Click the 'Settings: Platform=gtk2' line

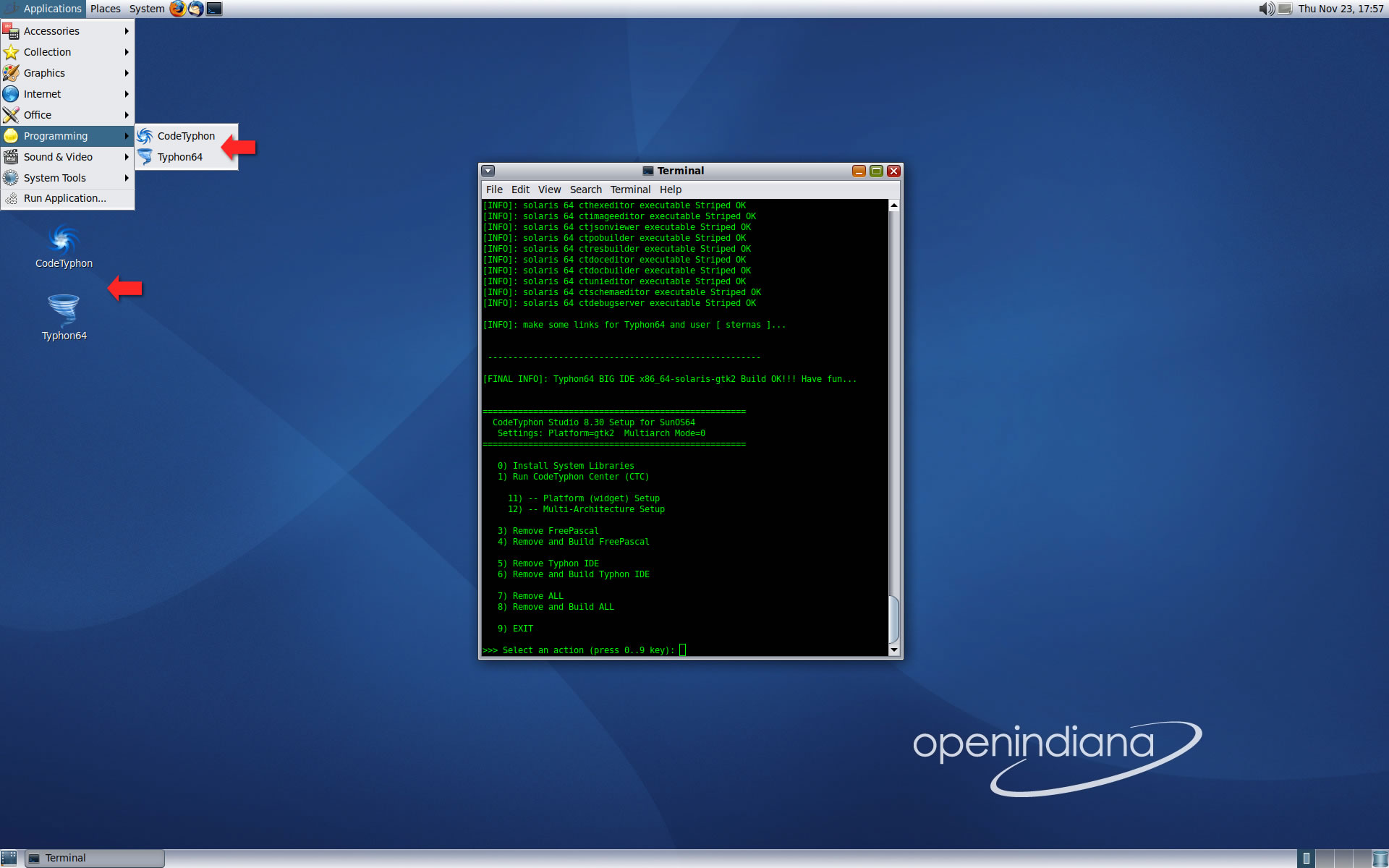pos(601,433)
